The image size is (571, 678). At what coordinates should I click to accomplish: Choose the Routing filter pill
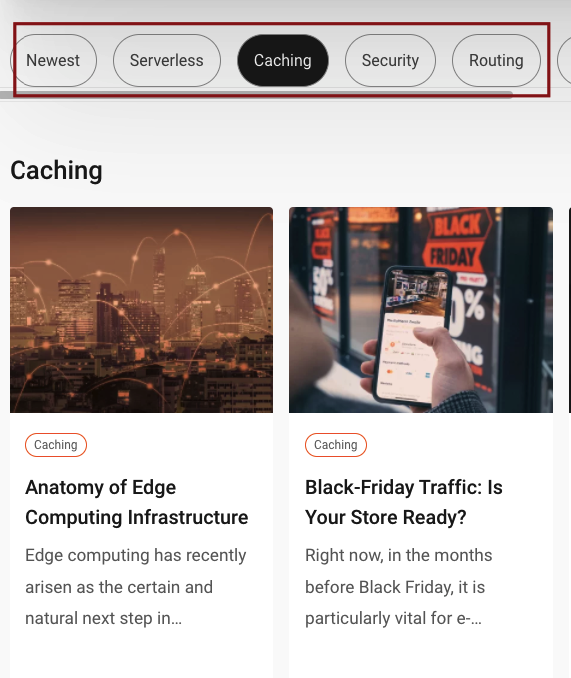(x=496, y=61)
